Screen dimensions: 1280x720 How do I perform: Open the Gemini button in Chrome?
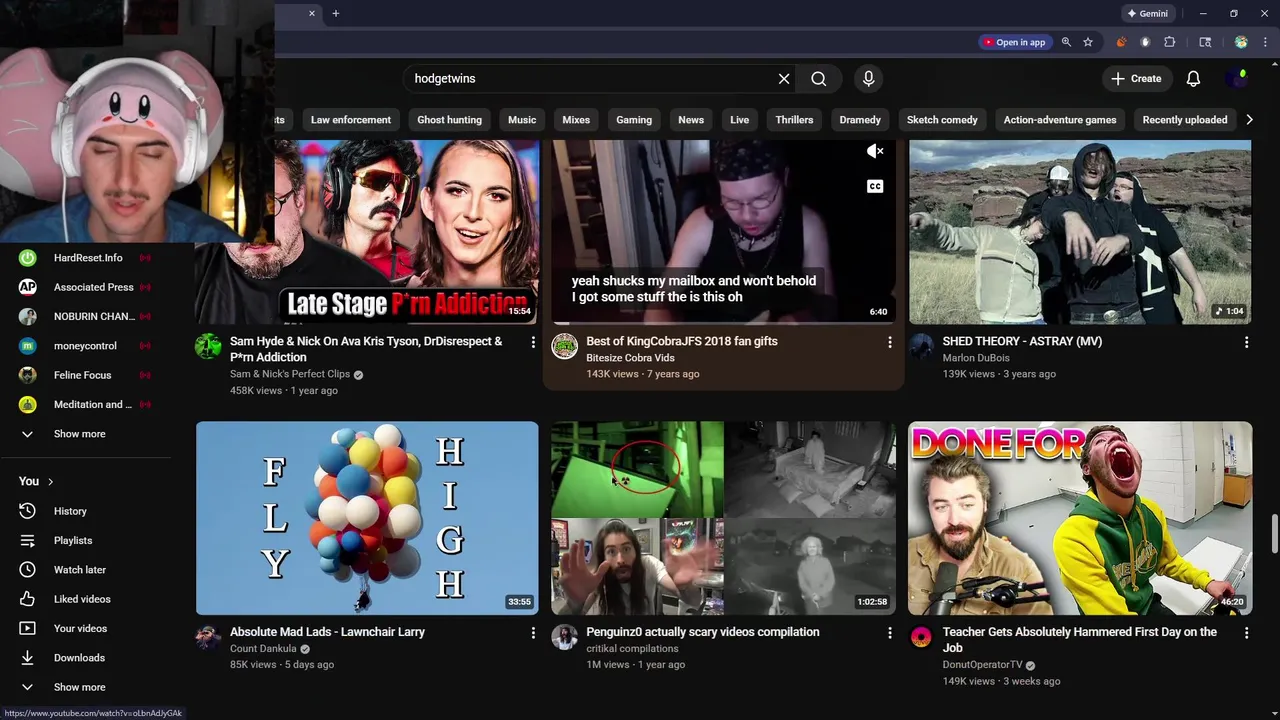1147,13
